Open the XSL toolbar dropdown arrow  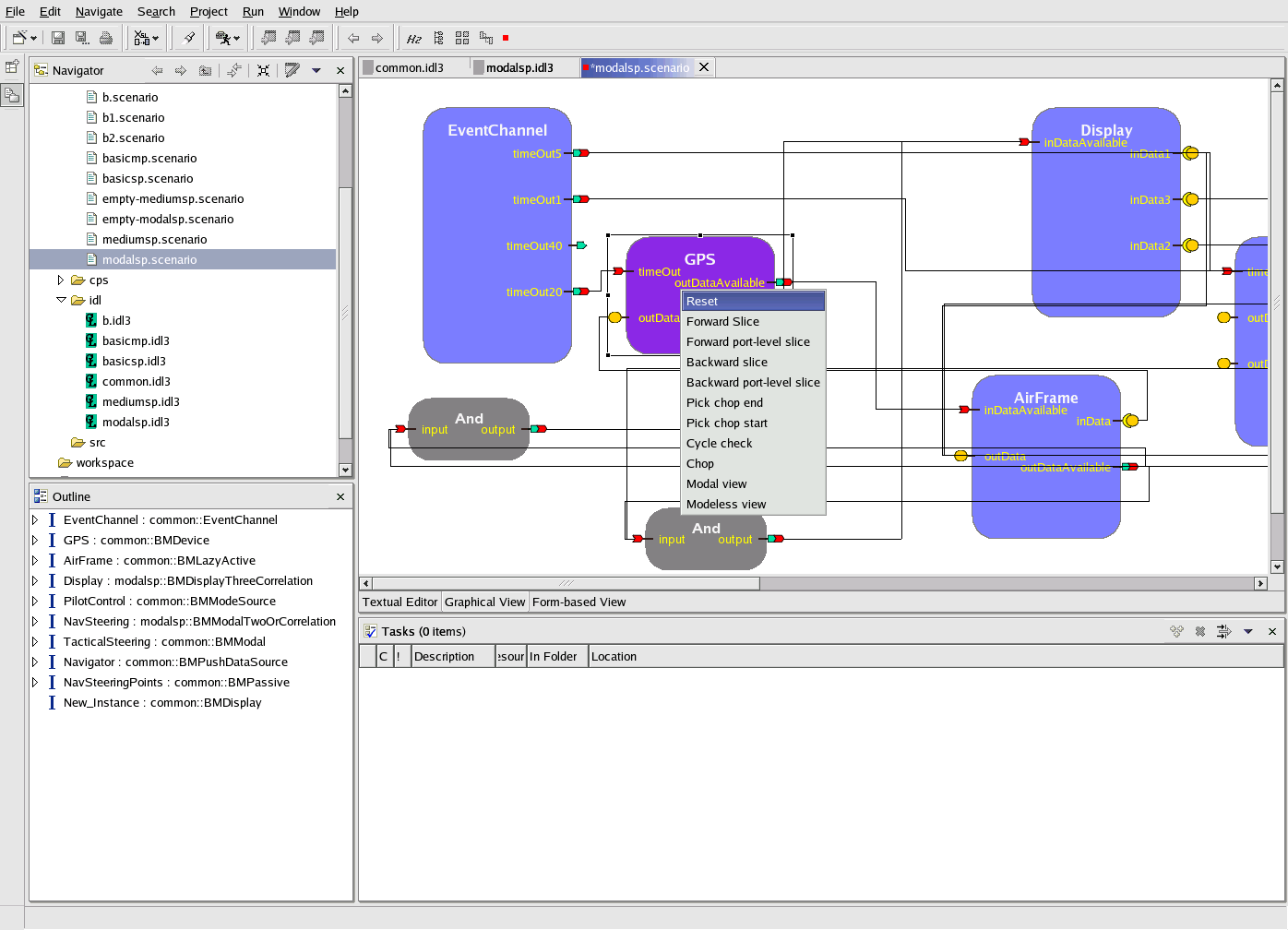point(155,38)
